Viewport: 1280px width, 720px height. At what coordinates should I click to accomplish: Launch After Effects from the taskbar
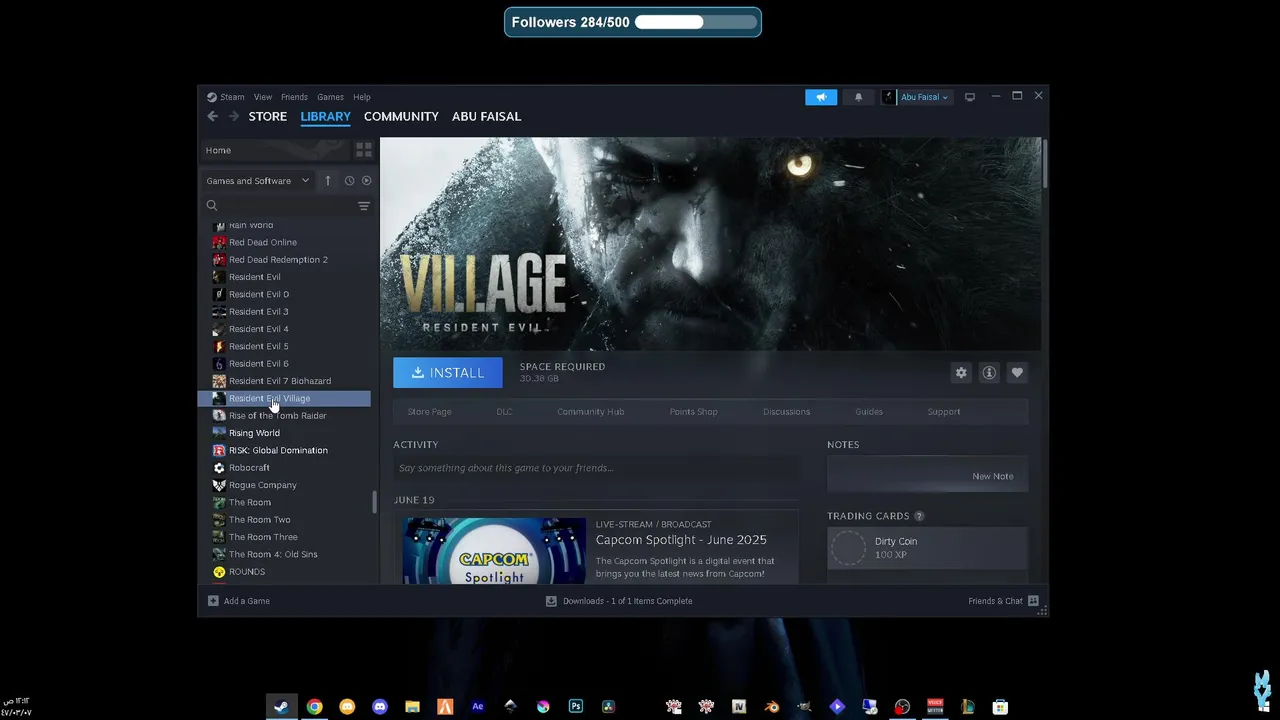point(477,706)
